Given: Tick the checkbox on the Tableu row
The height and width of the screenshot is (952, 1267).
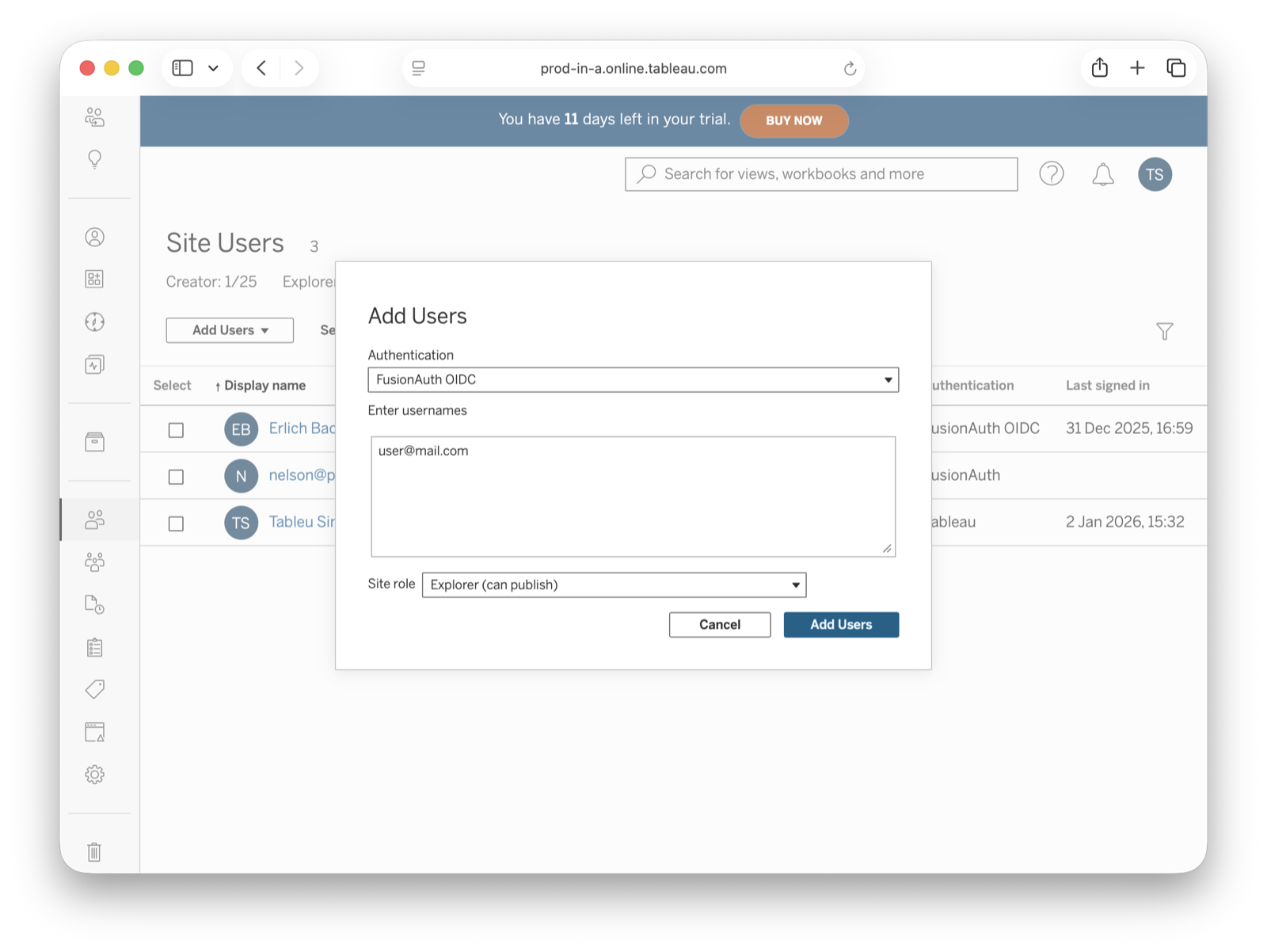Looking at the screenshot, I should tap(175, 523).
